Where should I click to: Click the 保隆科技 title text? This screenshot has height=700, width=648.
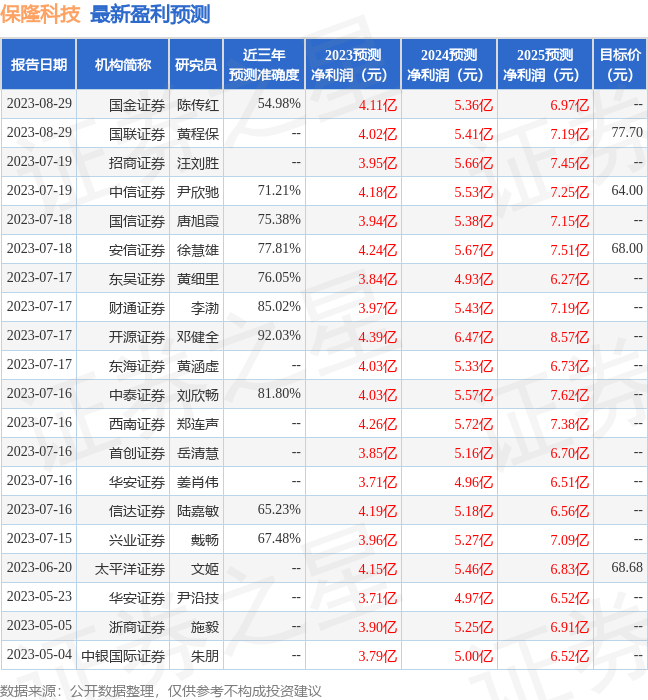(x=40, y=14)
